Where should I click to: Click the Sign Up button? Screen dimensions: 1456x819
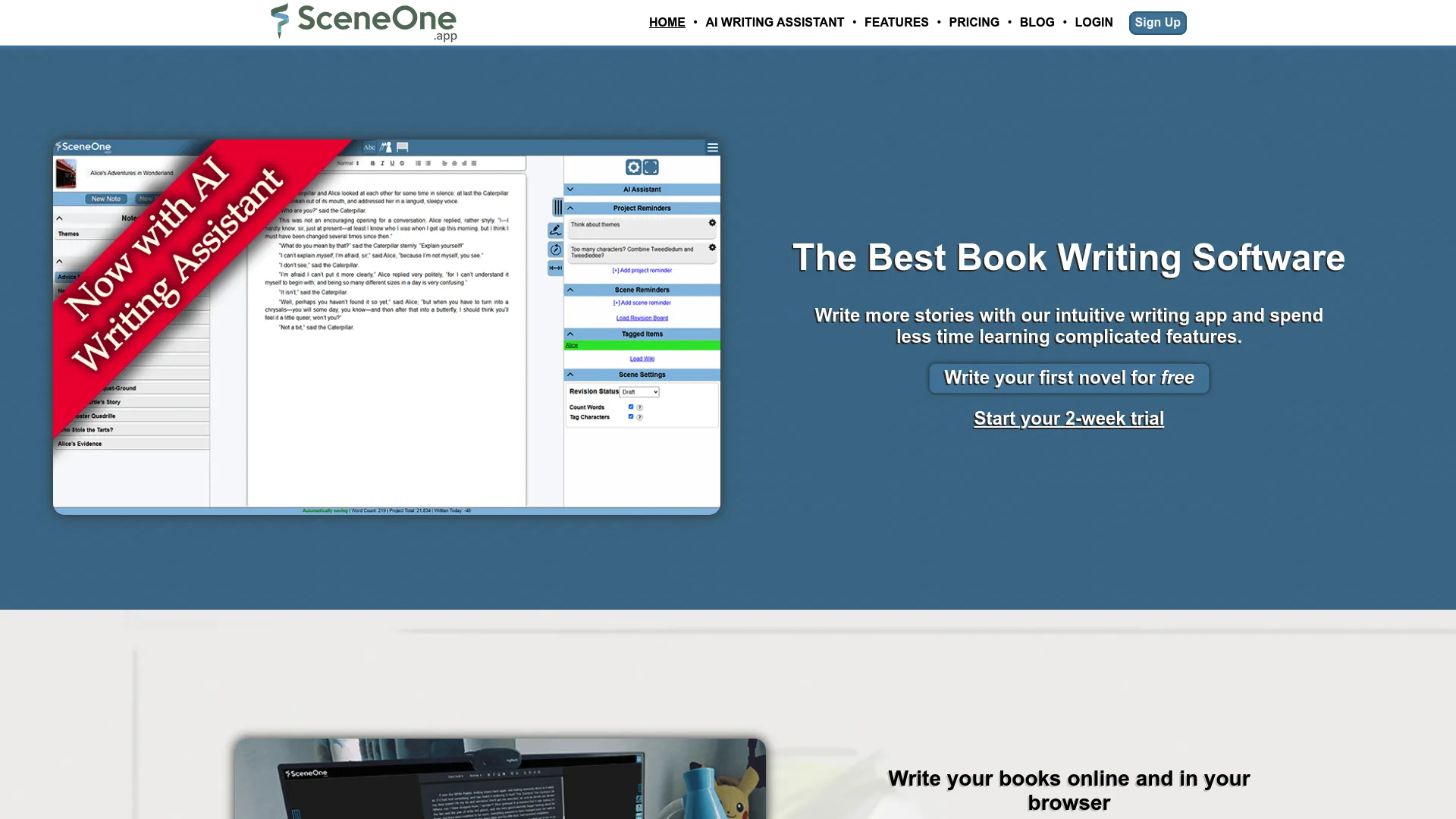tap(1157, 23)
